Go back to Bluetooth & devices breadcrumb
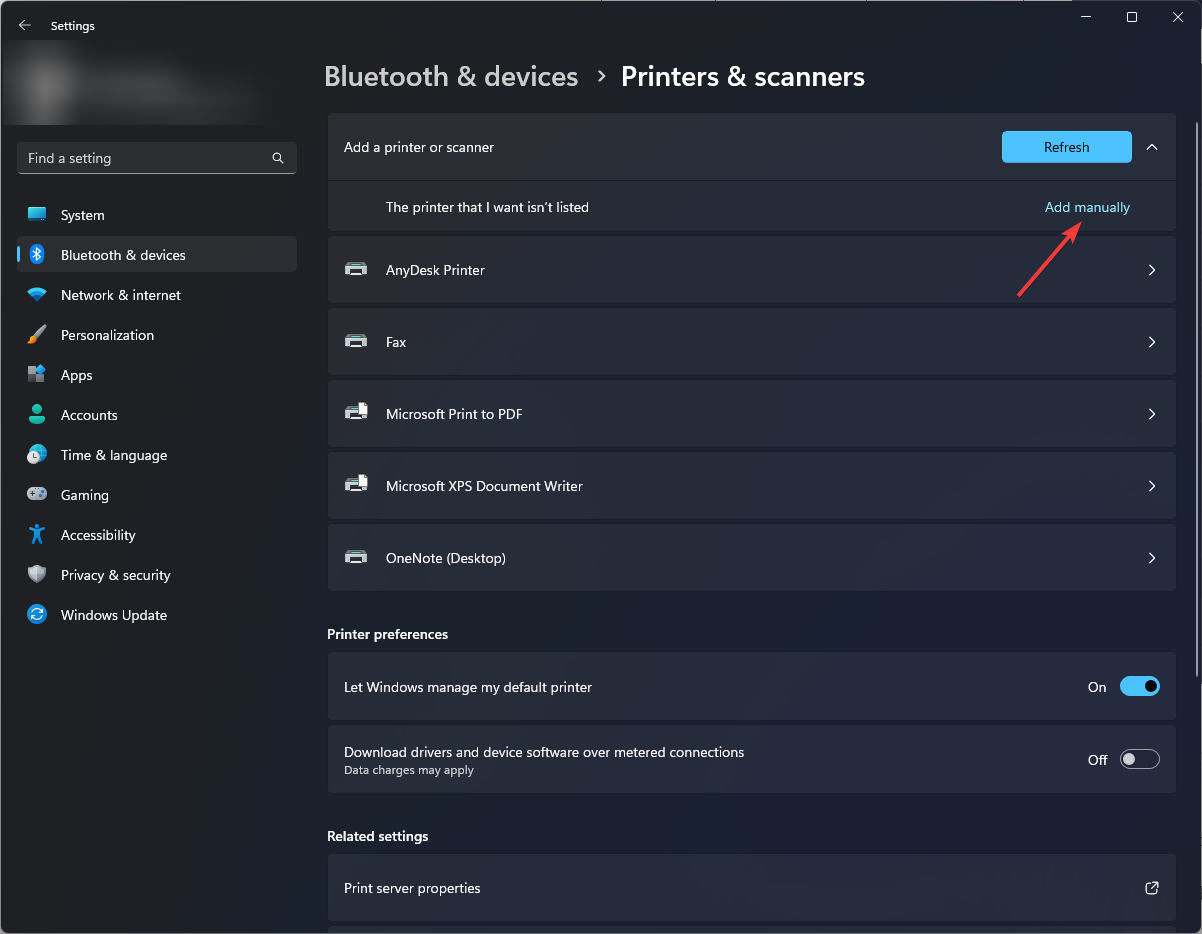Viewport: 1202px width, 934px height. tap(451, 77)
